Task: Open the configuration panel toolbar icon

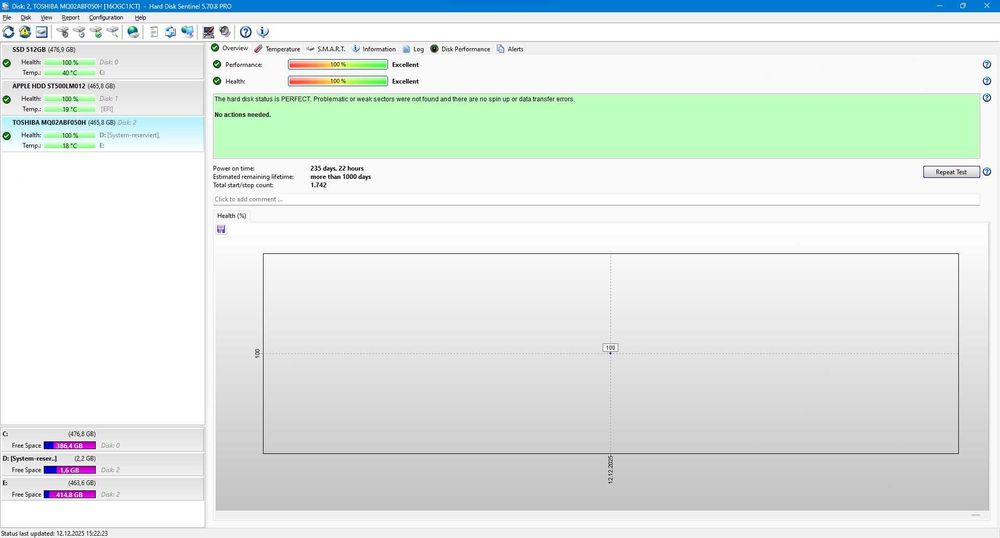Action: (41, 32)
